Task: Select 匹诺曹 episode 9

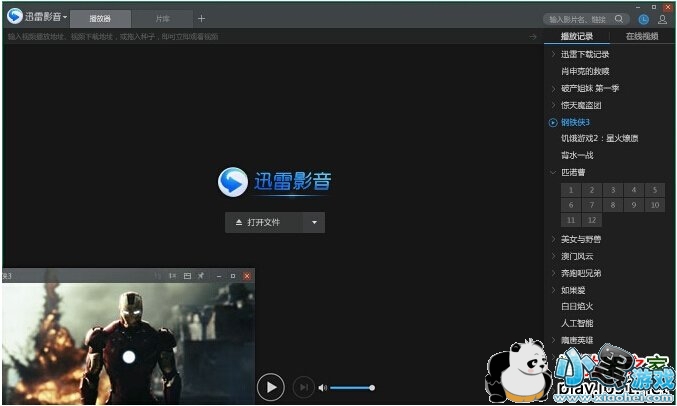Action: coord(634,205)
